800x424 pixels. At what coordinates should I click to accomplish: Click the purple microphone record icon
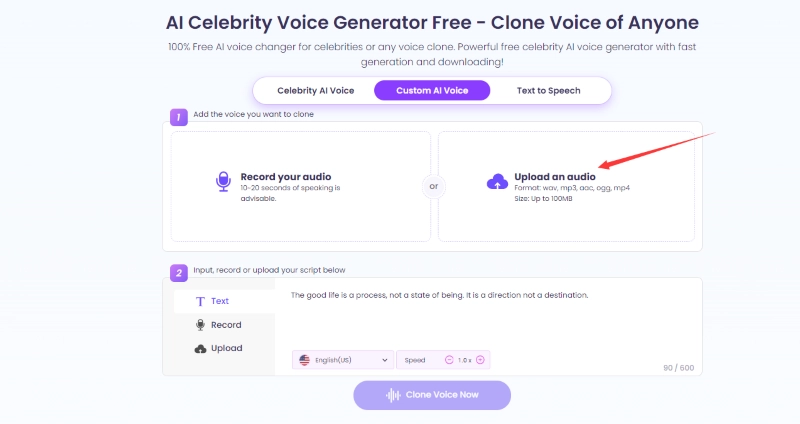click(224, 181)
